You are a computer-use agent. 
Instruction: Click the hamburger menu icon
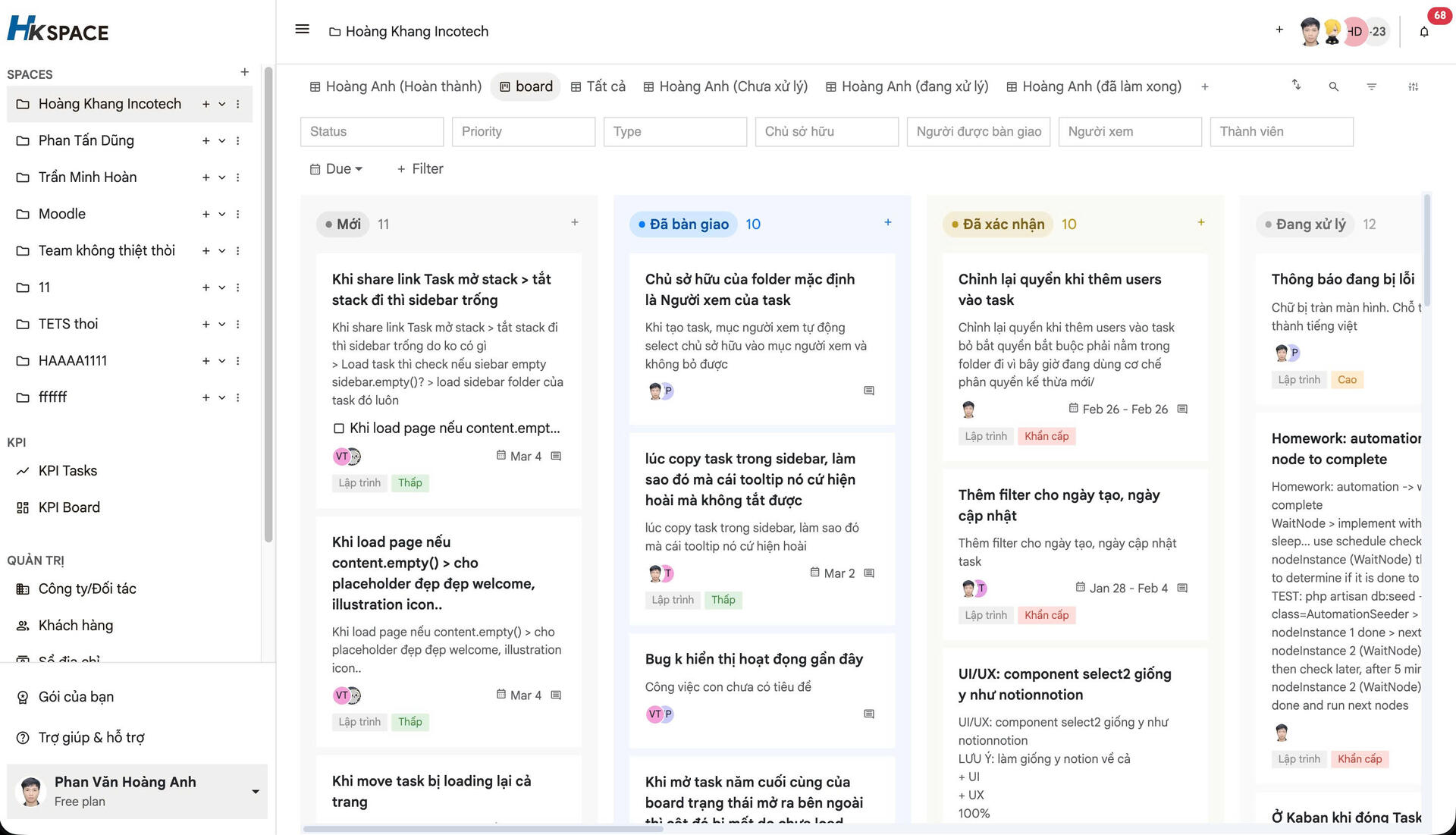click(302, 30)
